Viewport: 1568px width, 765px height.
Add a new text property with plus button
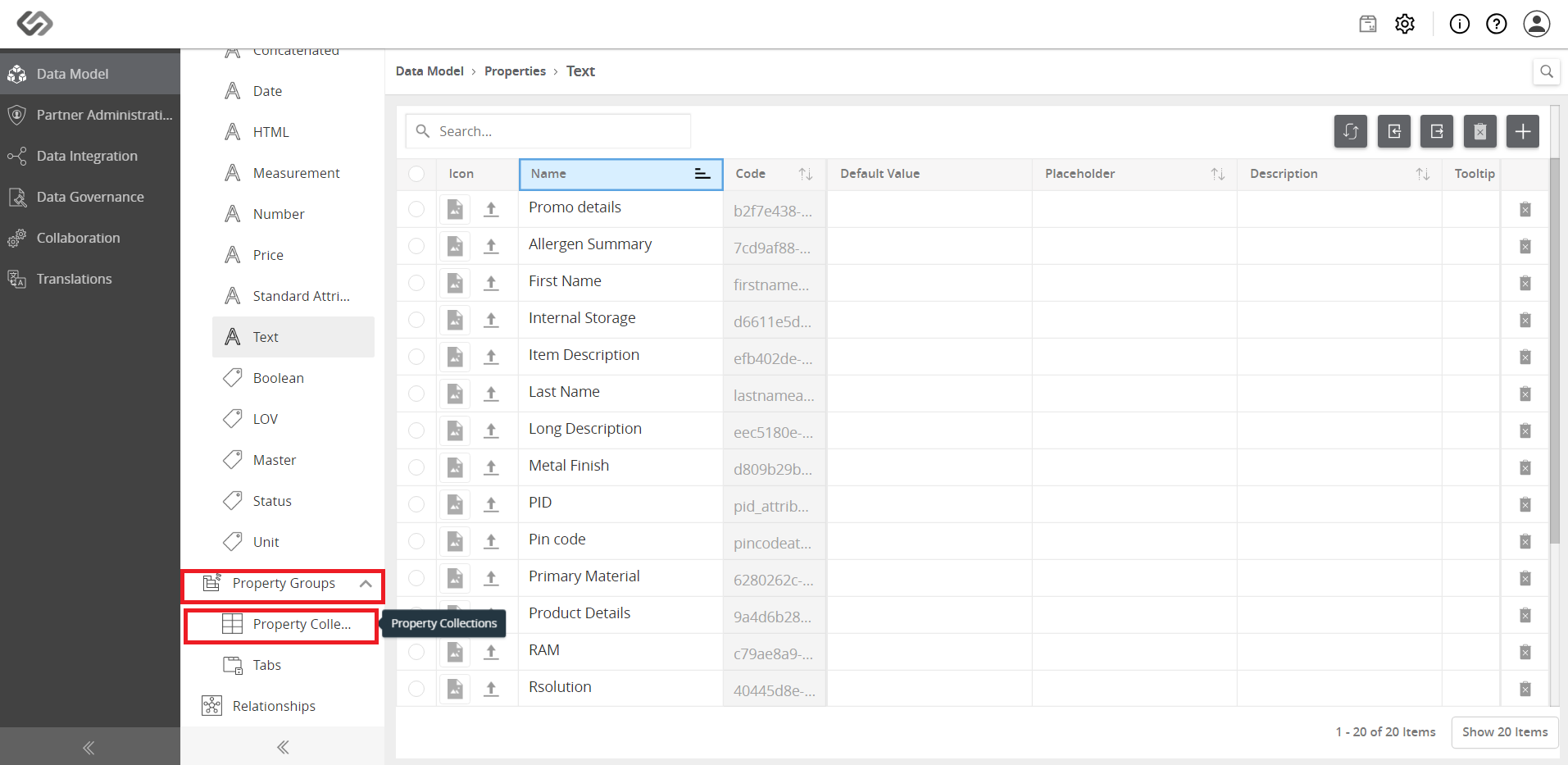point(1523,131)
